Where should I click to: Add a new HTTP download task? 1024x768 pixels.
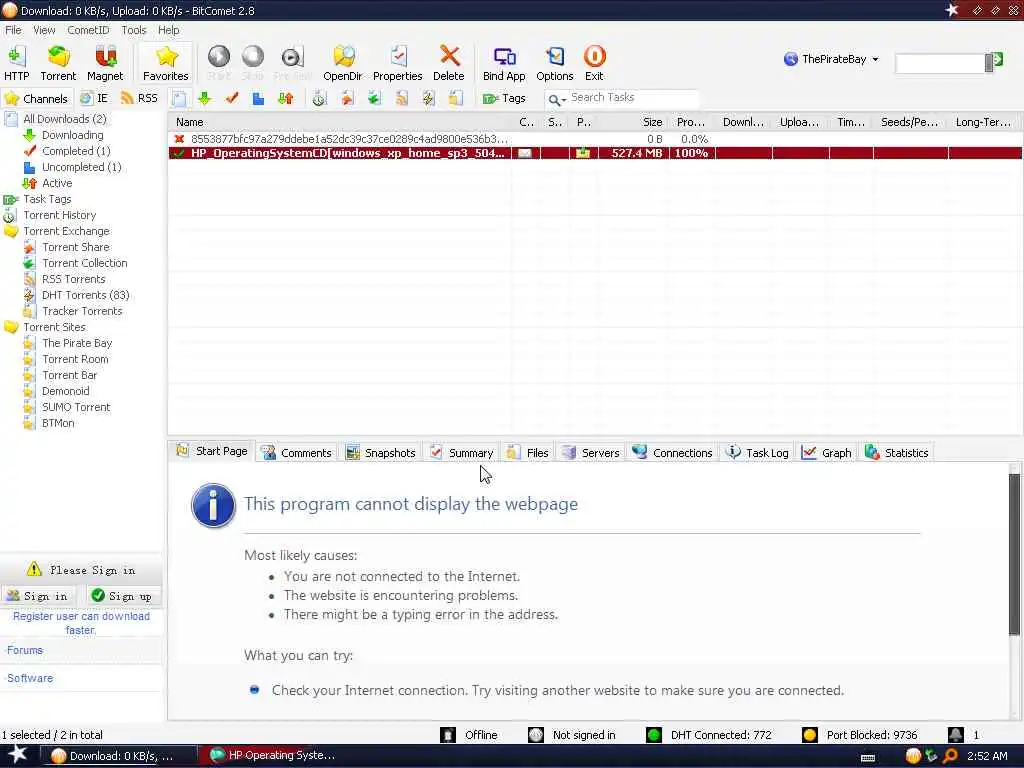coord(17,63)
